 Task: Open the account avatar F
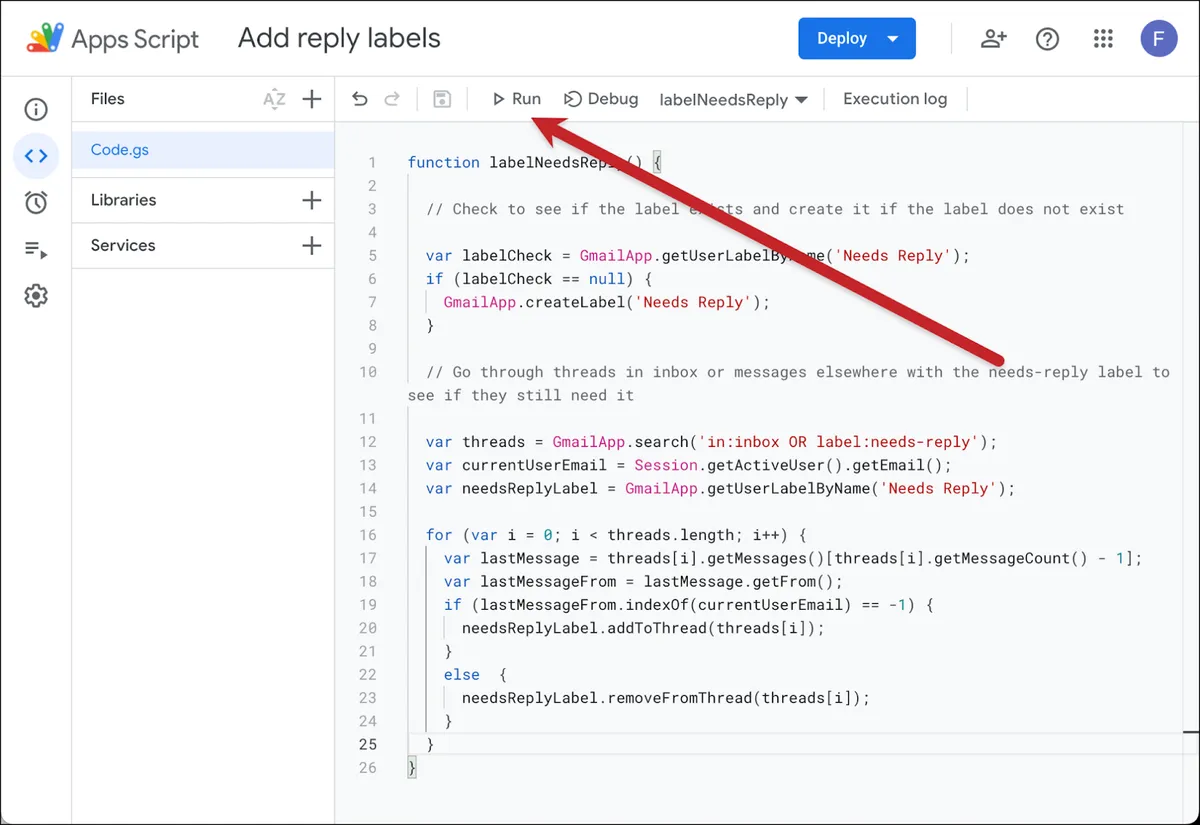point(1159,39)
